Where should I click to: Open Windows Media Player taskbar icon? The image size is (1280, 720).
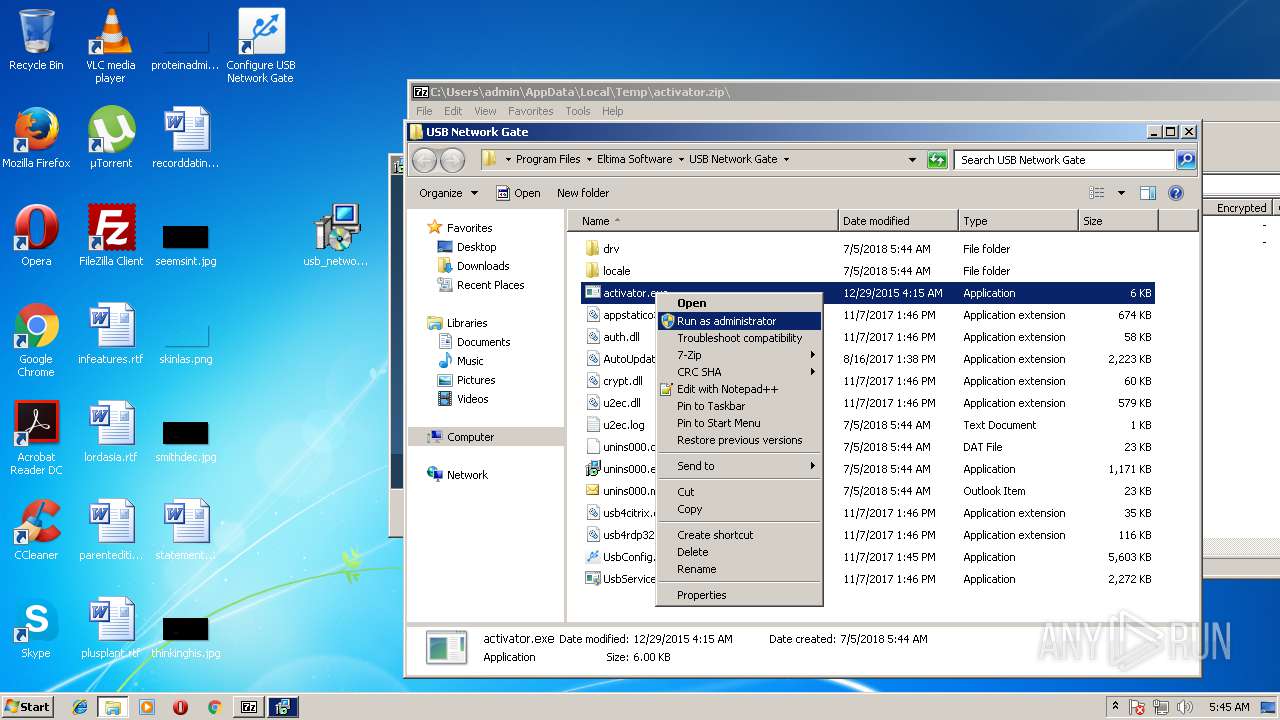click(x=147, y=707)
